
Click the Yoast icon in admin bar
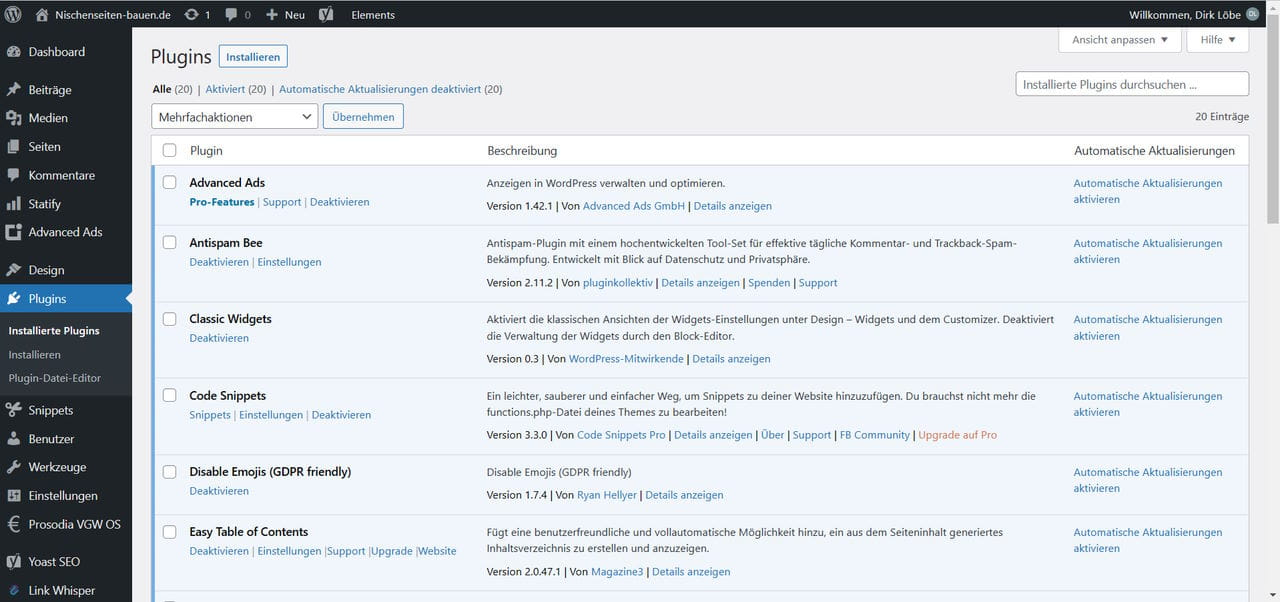click(x=326, y=14)
